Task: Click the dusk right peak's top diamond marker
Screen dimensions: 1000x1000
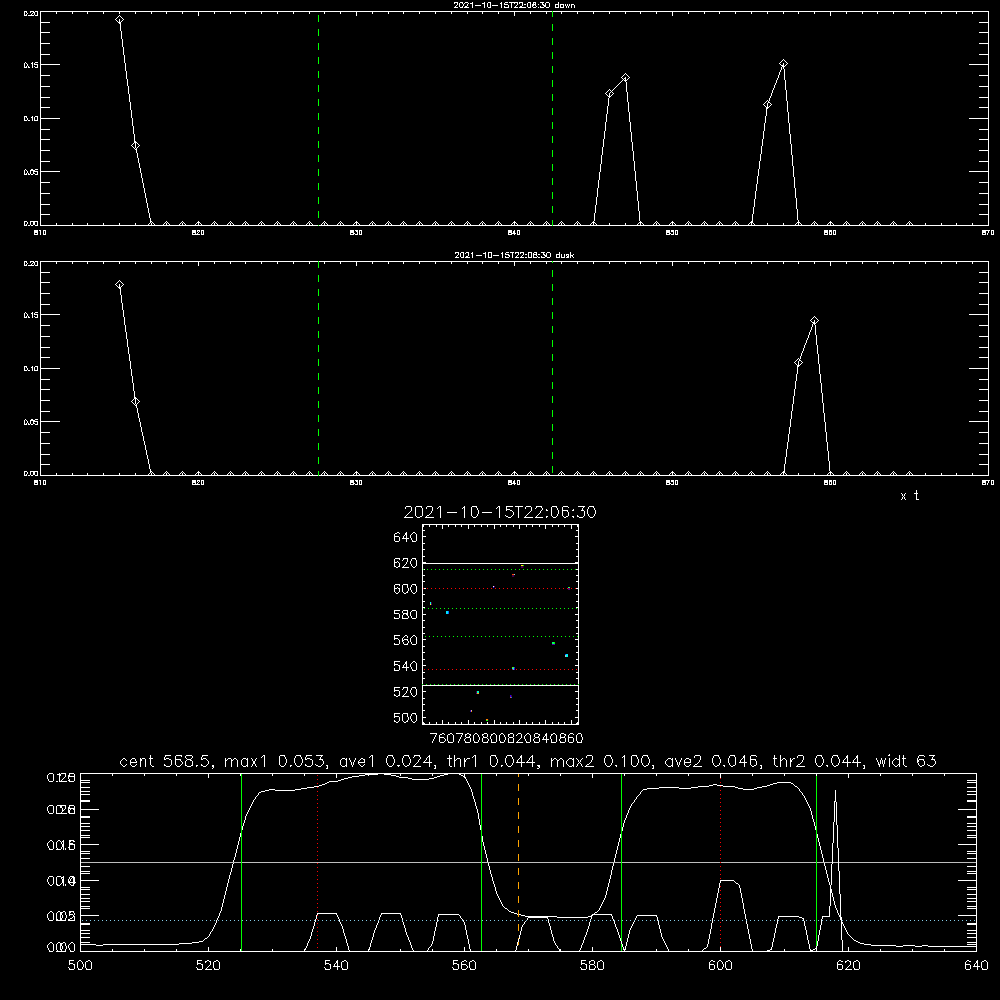Action: pyautogui.click(x=814, y=321)
